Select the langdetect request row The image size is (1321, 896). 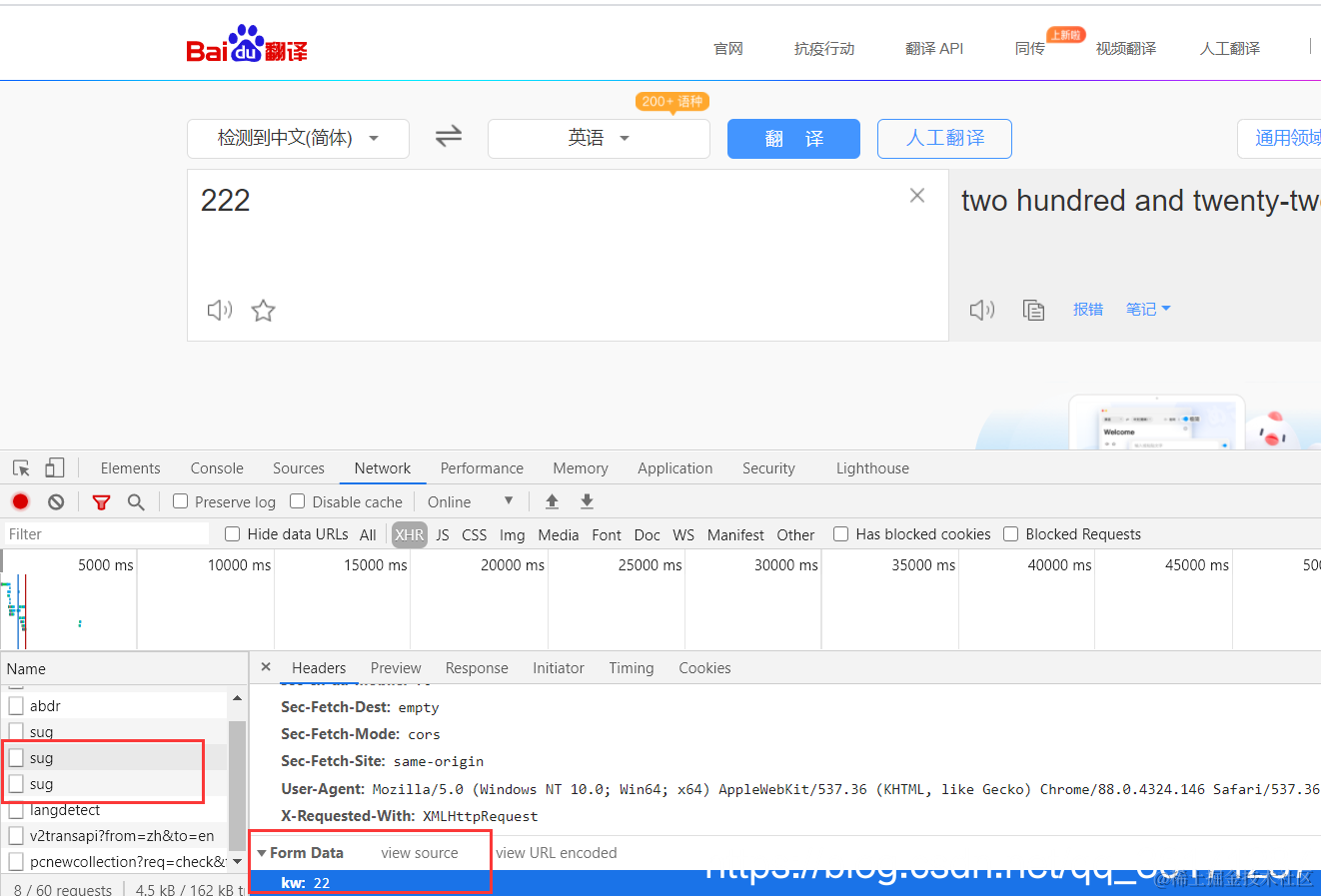click(114, 810)
